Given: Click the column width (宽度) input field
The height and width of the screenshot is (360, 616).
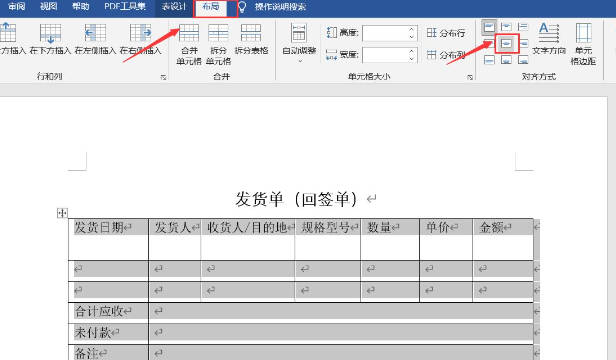Looking at the screenshot, I should (385, 55).
